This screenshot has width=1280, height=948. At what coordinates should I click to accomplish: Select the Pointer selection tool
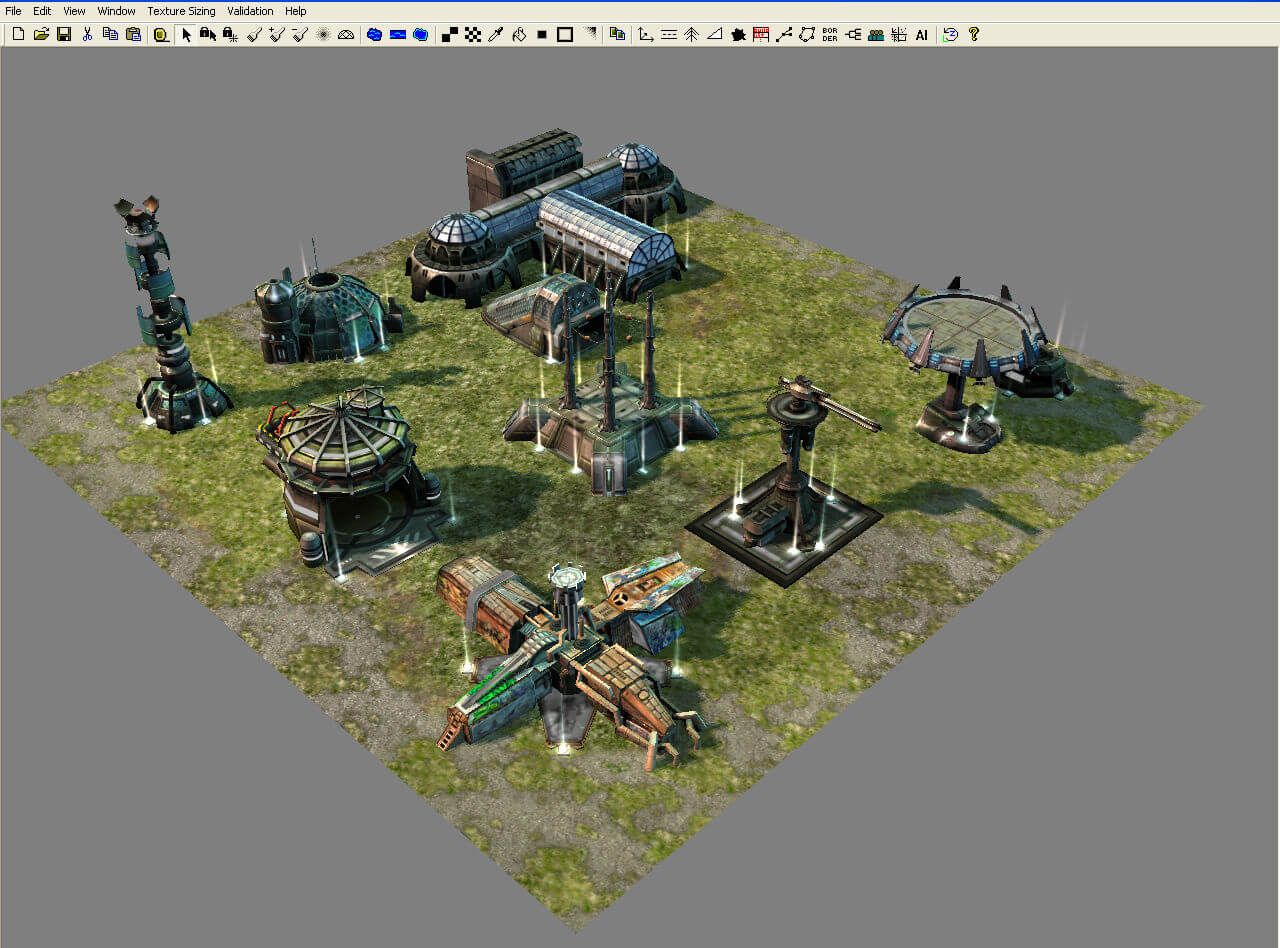pos(185,33)
